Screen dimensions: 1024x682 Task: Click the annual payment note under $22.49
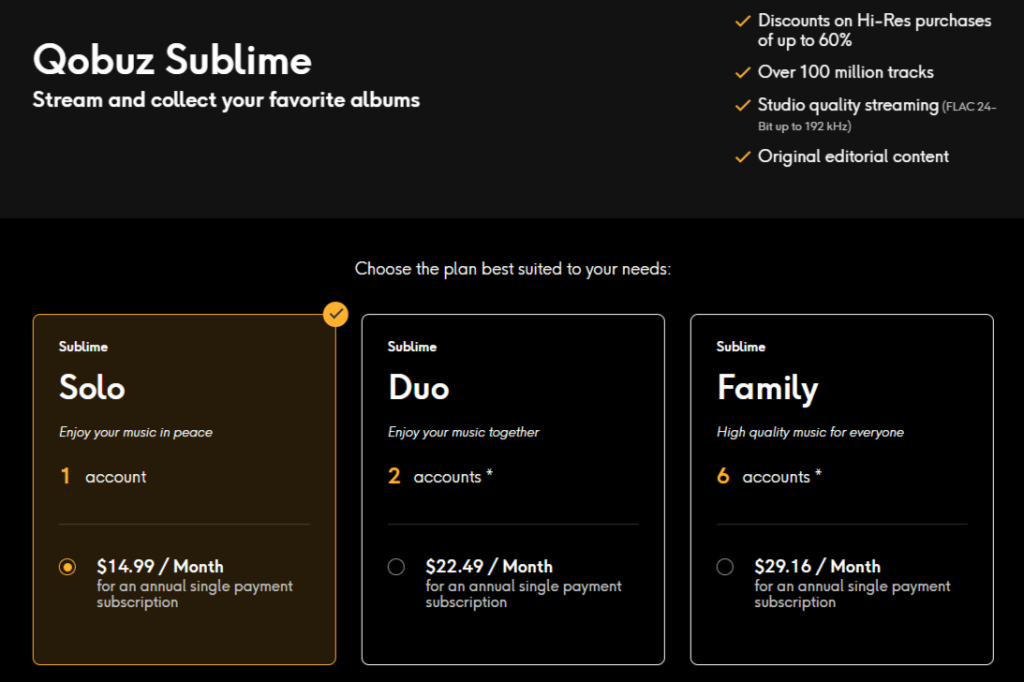tap(524, 594)
